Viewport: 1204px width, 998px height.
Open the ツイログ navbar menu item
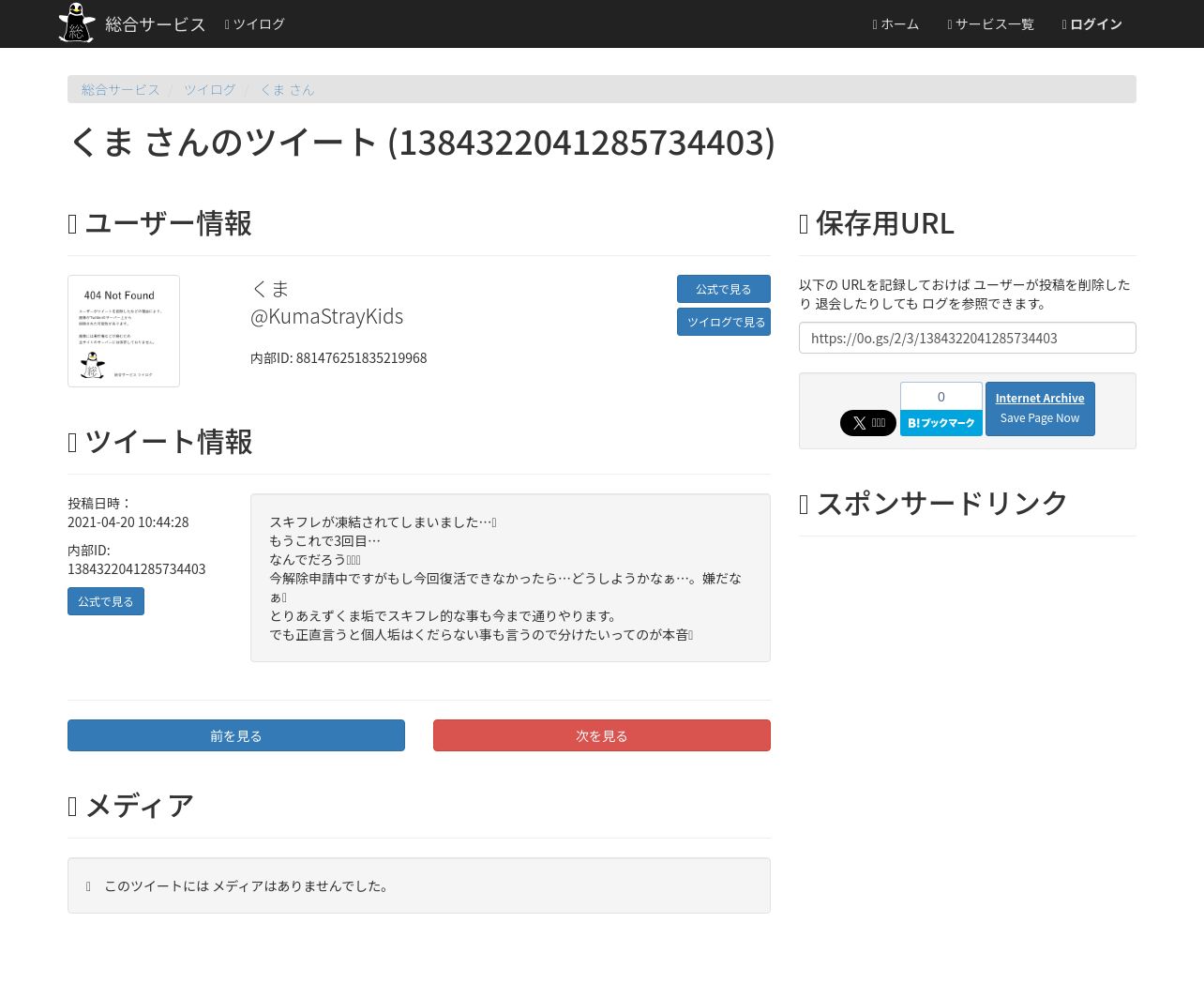tap(254, 24)
